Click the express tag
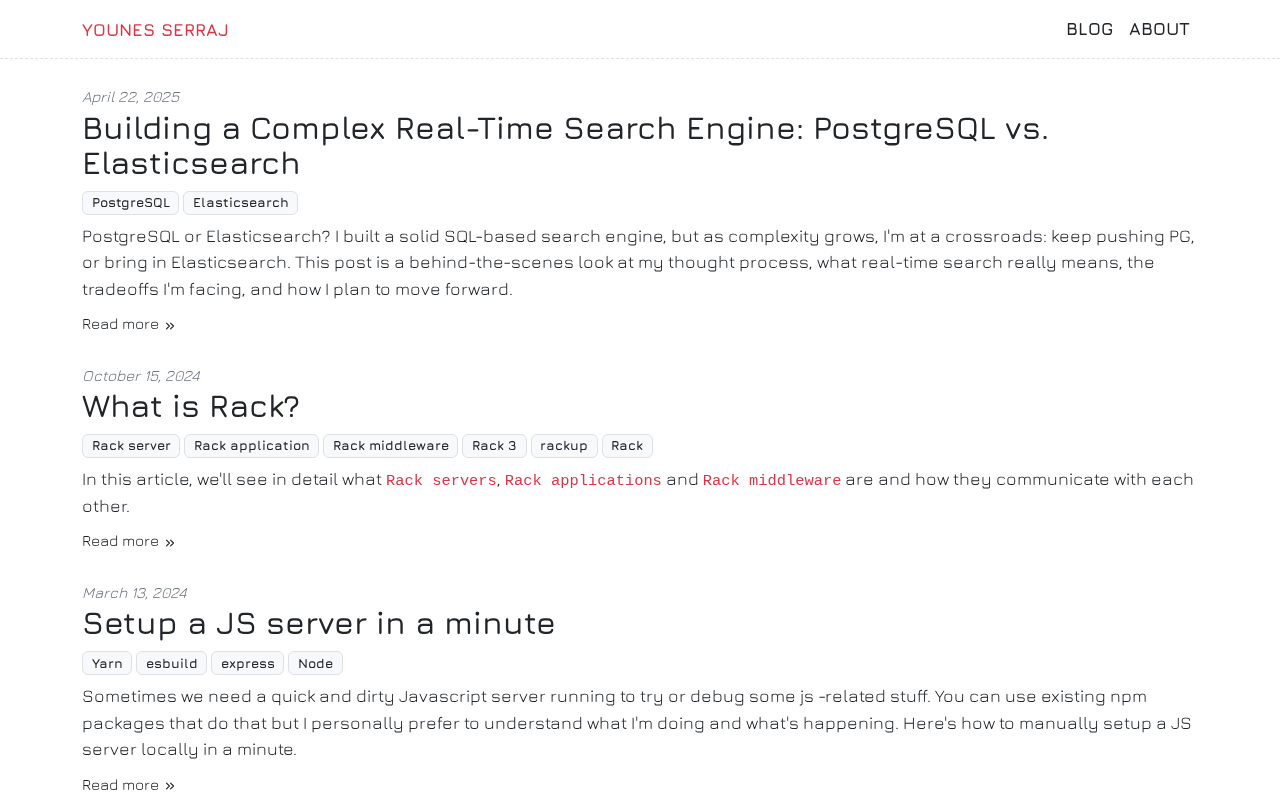This screenshot has width=1280, height=800. click(x=248, y=663)
